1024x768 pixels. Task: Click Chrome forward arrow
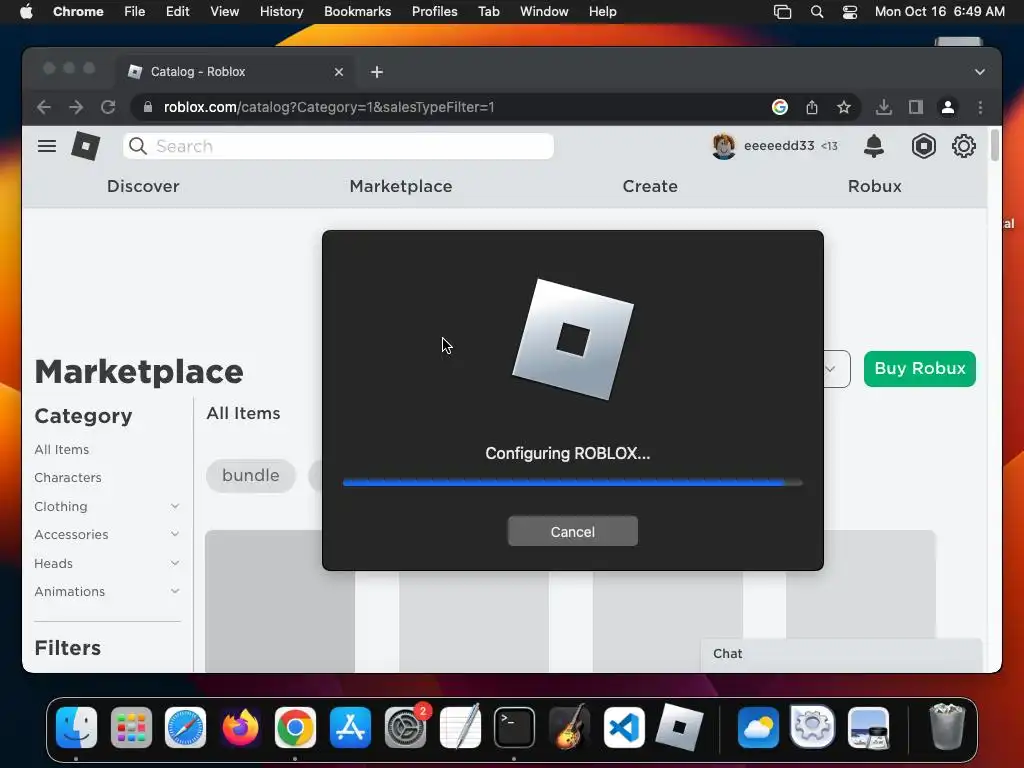click(76, 107)
